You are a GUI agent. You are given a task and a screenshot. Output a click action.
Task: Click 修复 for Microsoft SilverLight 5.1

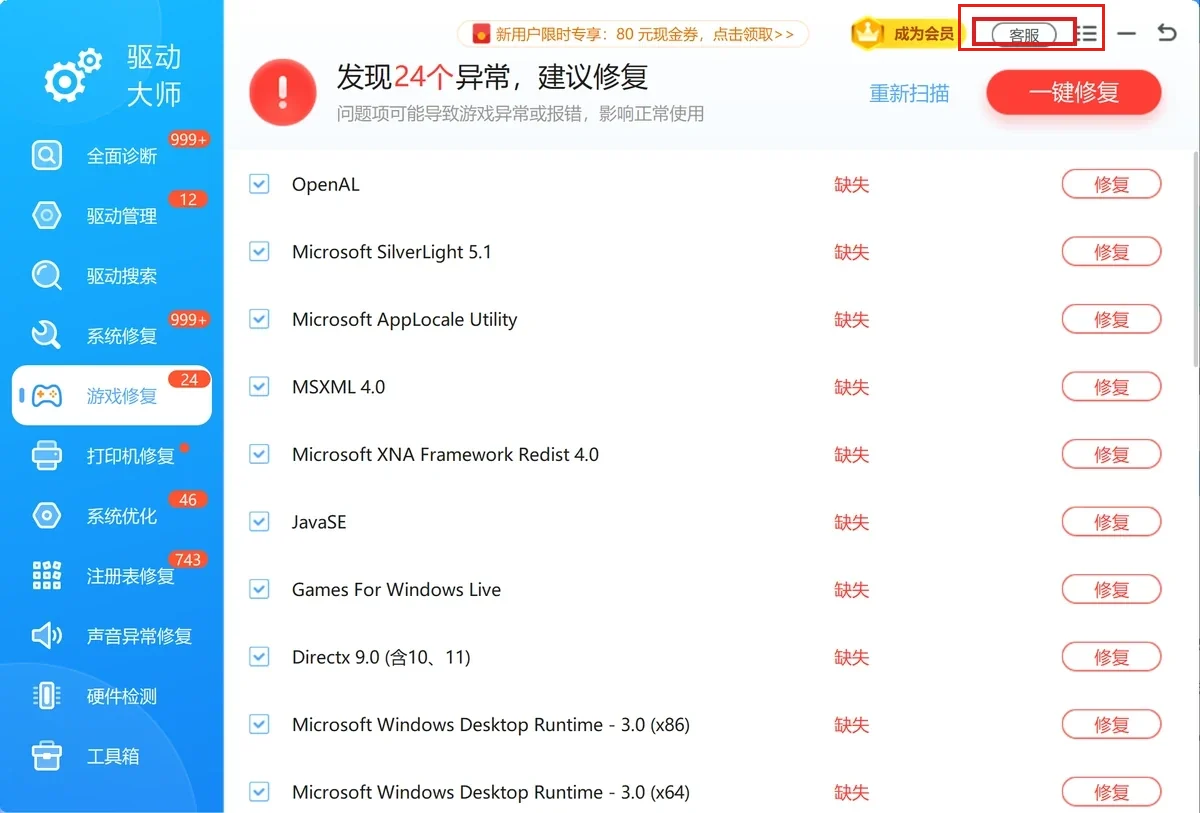point(1111,252)
